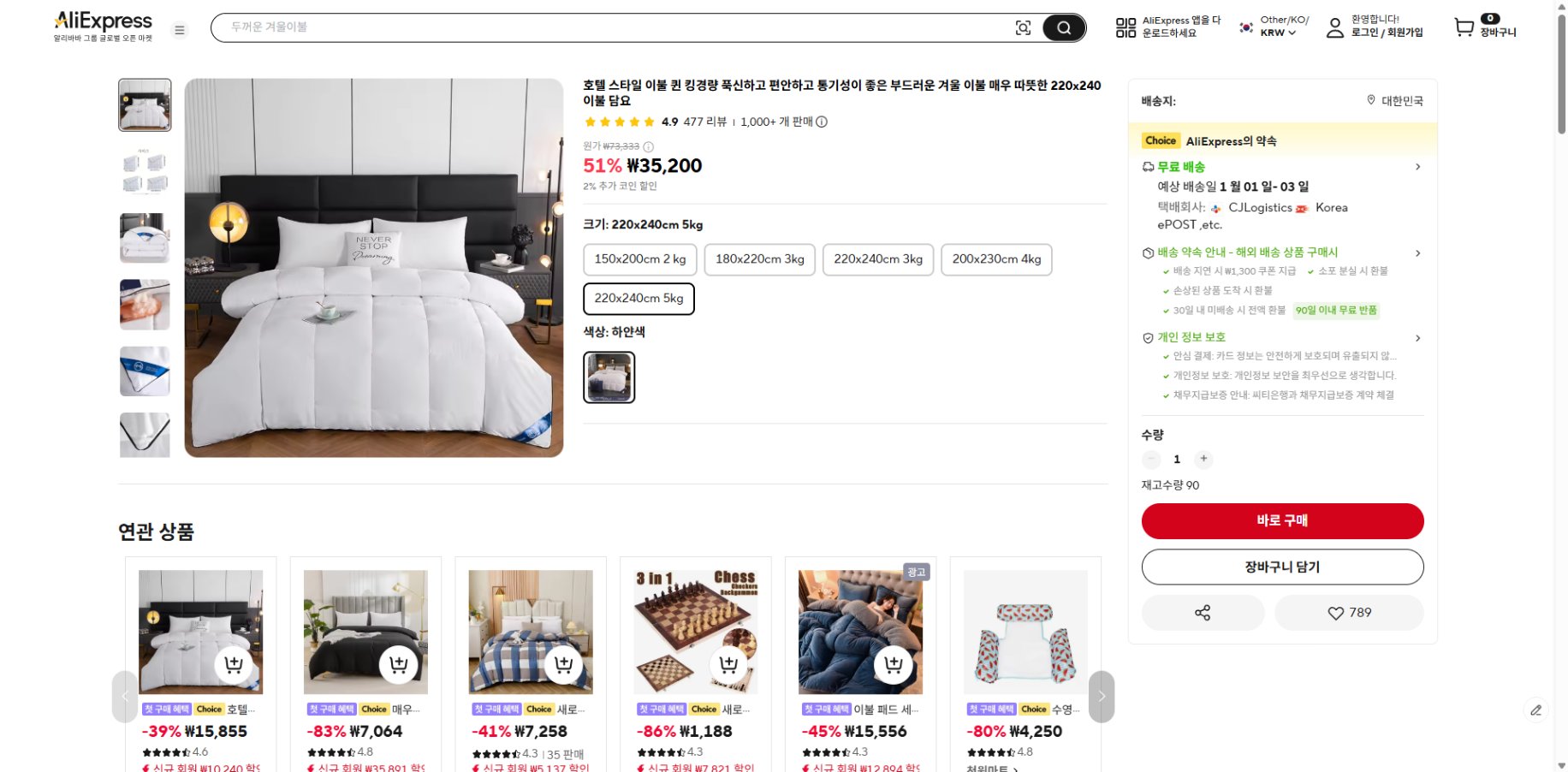Choose the 200x230cm 4kg size
The height and width of the screenshot is (772, 1568).
point(996,259)
